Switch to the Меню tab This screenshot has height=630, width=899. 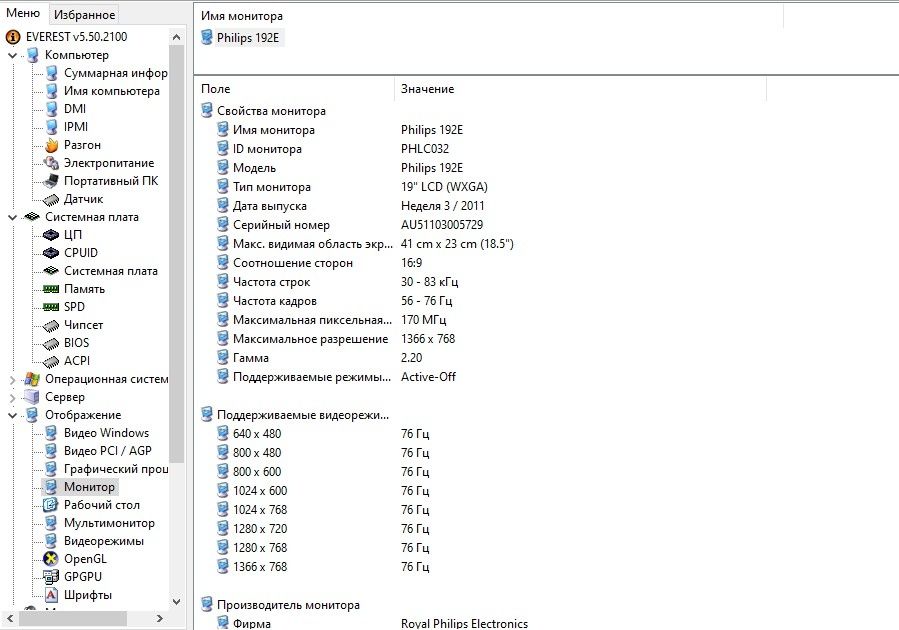[x=23, y=13]
